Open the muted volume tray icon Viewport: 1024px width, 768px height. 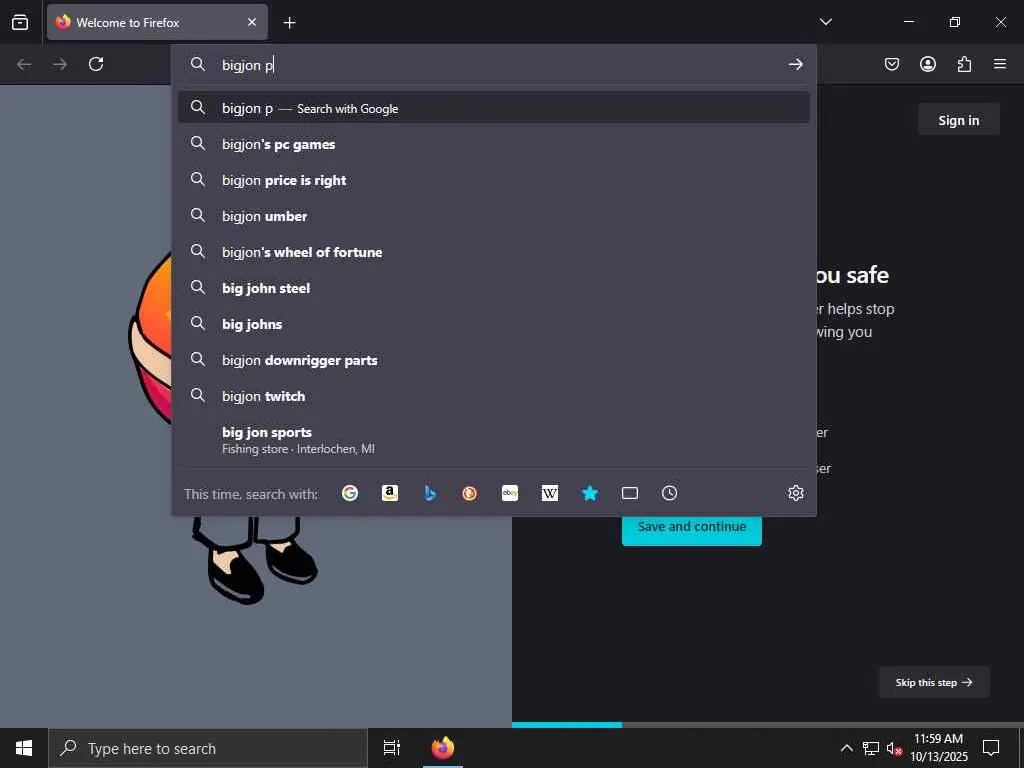coord(895,748)
